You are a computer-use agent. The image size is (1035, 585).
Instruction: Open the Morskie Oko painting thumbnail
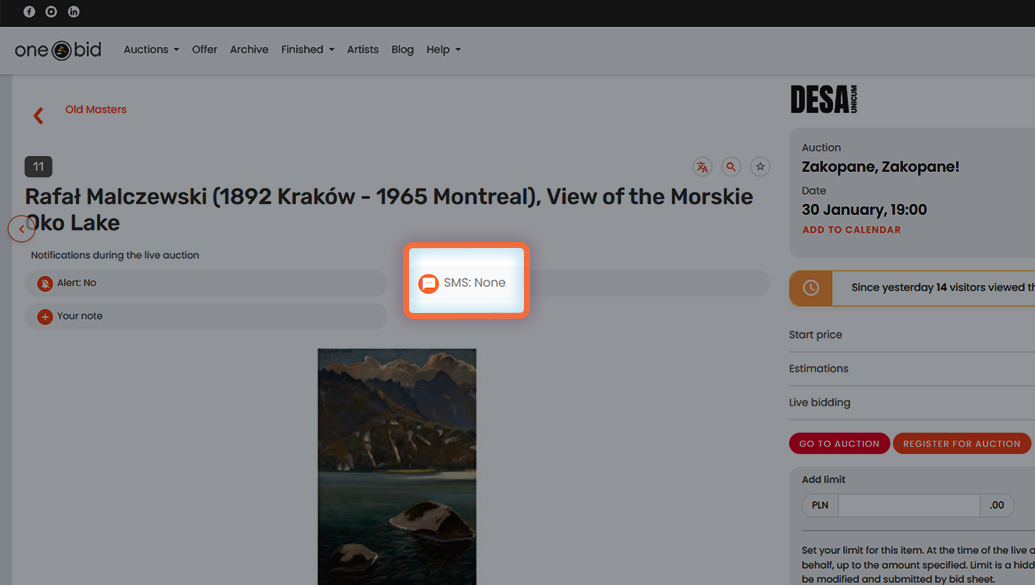(x=397, y=467)
